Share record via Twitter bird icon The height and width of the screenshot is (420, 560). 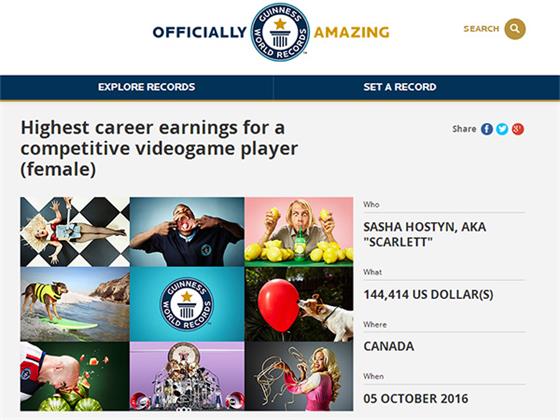click(502, 129)
